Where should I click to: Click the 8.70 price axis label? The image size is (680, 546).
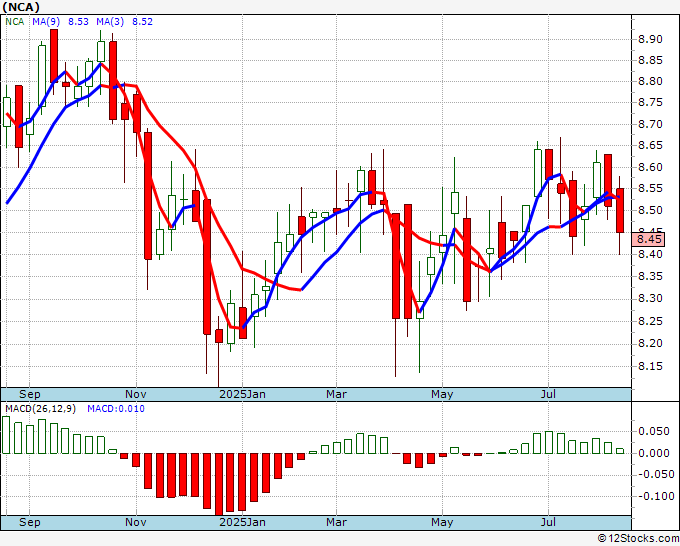click(x=650, y=124)
